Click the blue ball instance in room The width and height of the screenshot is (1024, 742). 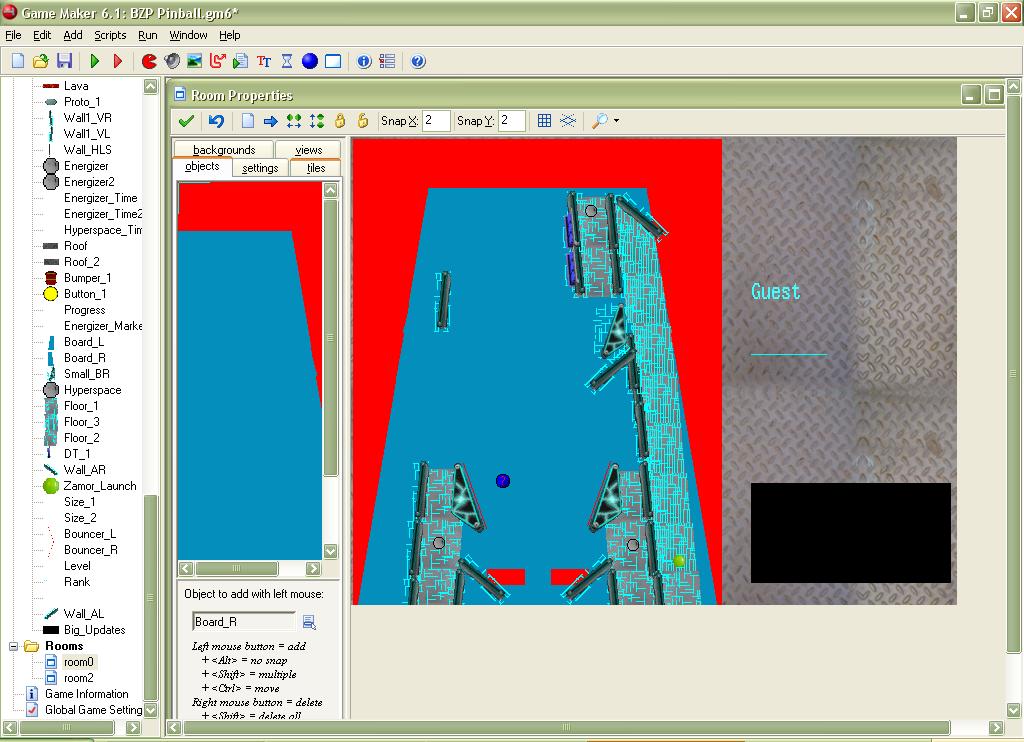(503, 481)
